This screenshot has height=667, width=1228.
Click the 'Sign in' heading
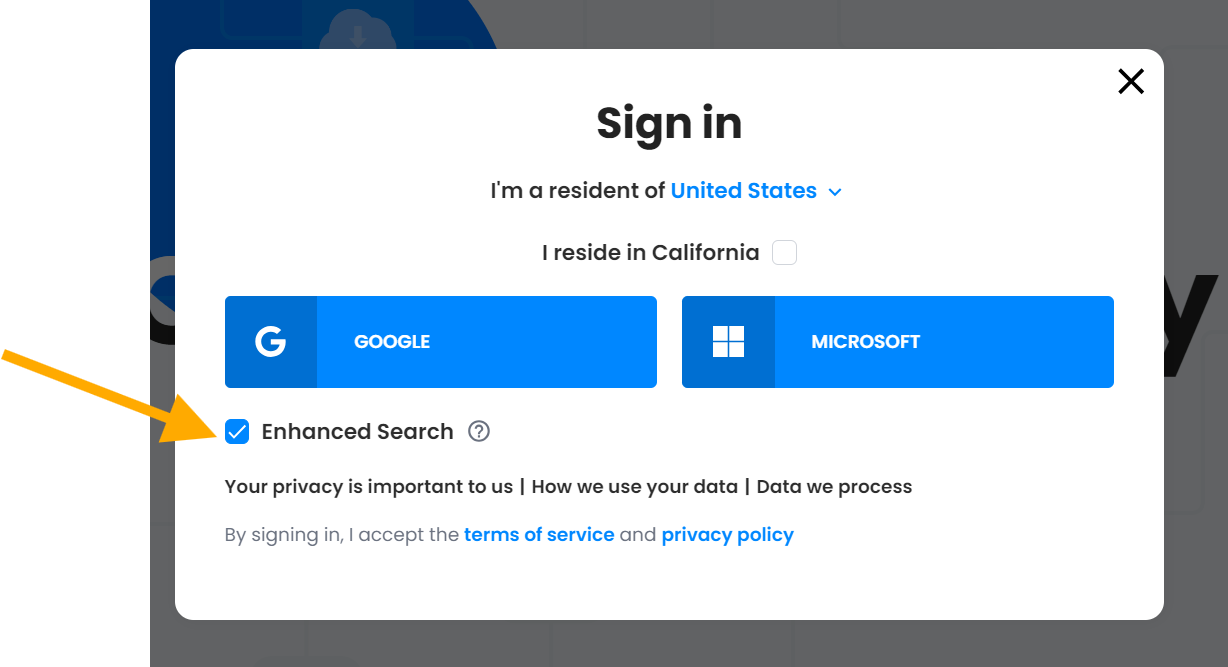pyautogui.click(x=669, y=123)
